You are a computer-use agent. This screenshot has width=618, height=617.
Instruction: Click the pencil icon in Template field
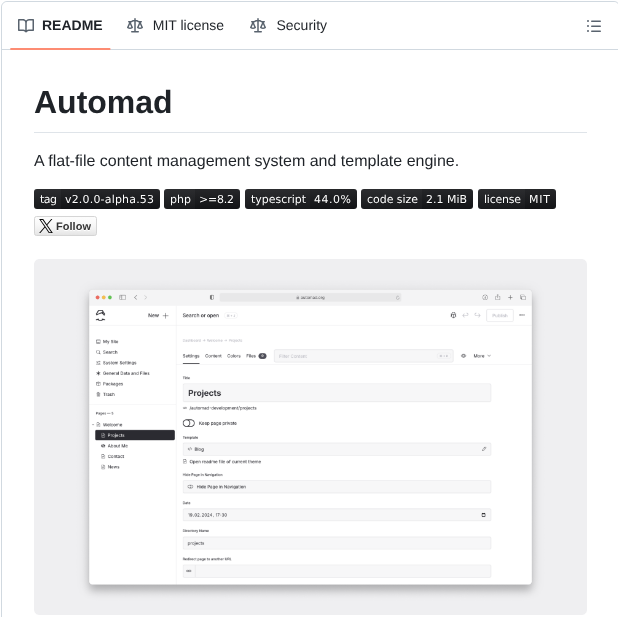click(484, 449)
